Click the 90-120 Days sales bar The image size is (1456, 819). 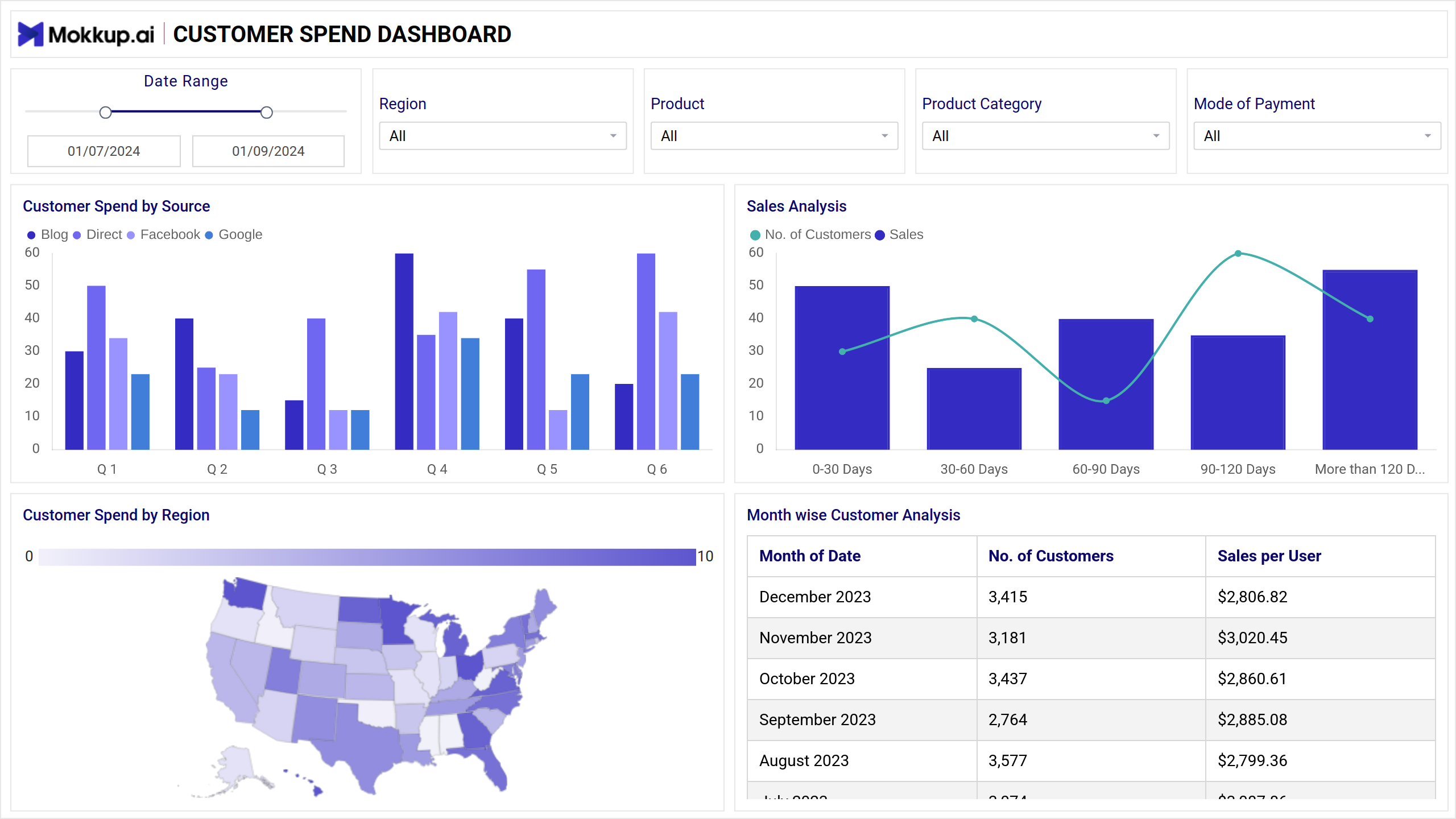click(x=1238, y=392)
